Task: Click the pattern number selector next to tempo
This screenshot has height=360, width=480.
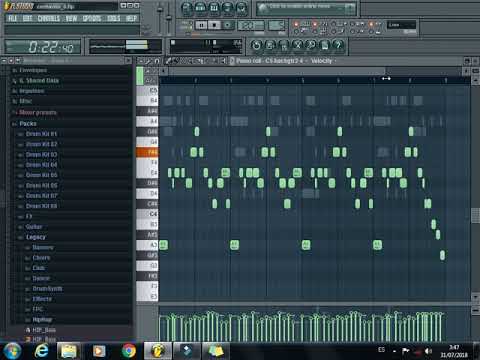Action: pyautogui.click(x=277, y=25)
